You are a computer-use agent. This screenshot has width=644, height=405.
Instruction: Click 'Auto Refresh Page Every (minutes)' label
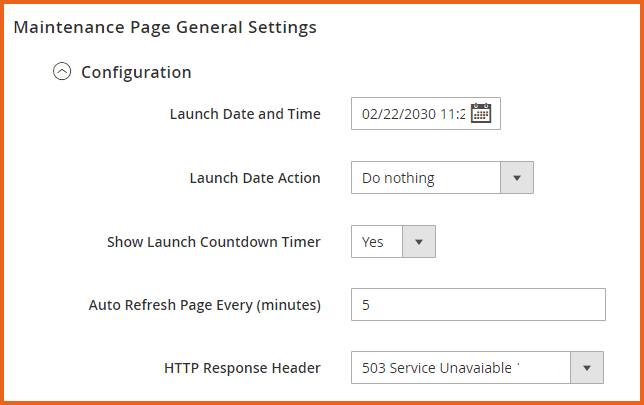pyautogui.click(x=205, y=304)
